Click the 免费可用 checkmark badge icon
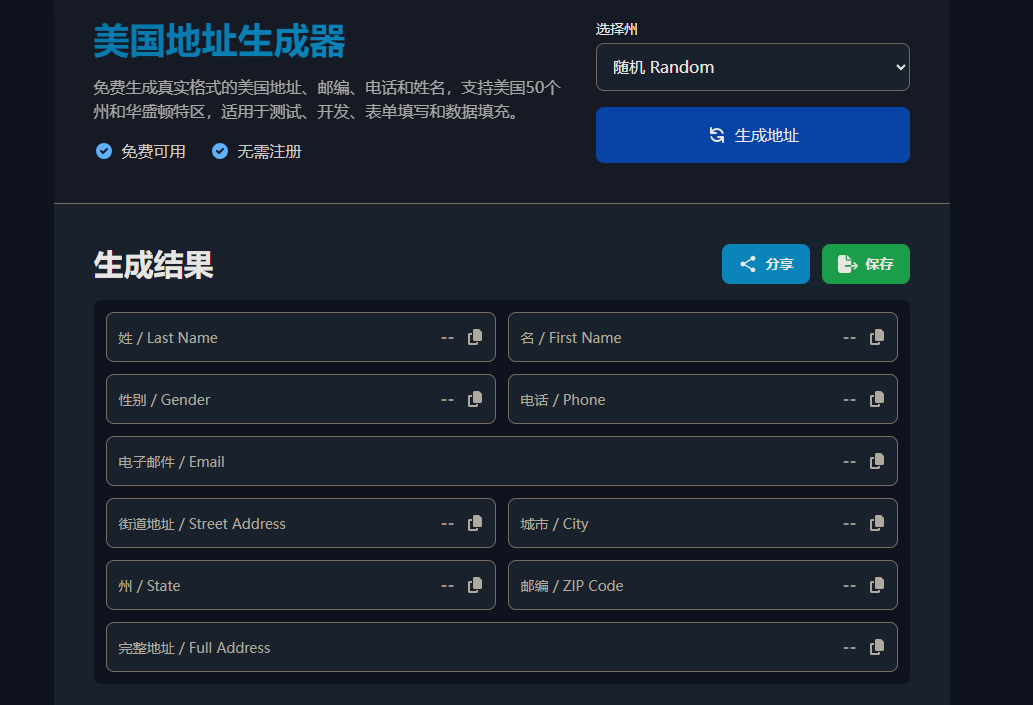Image resolution: width=1033 pixels, height=705 pixels. click(104, 151)
